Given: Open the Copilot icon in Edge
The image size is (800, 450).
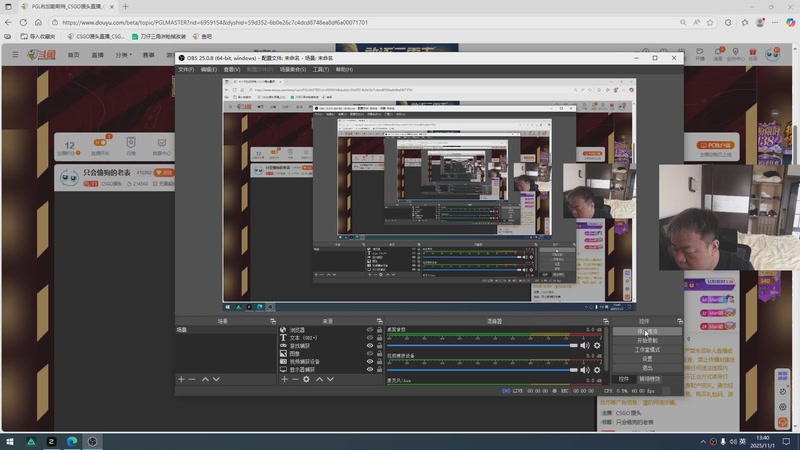Looking at the screenshot, I should (790, 22).
